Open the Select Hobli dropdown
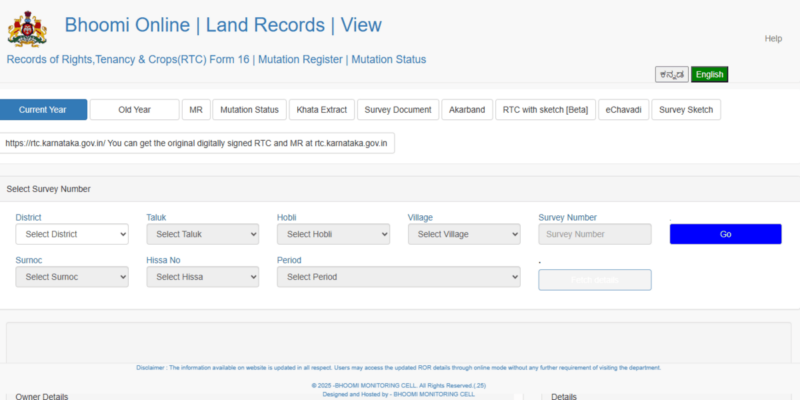The image size is (800, 400). [333, 234]
